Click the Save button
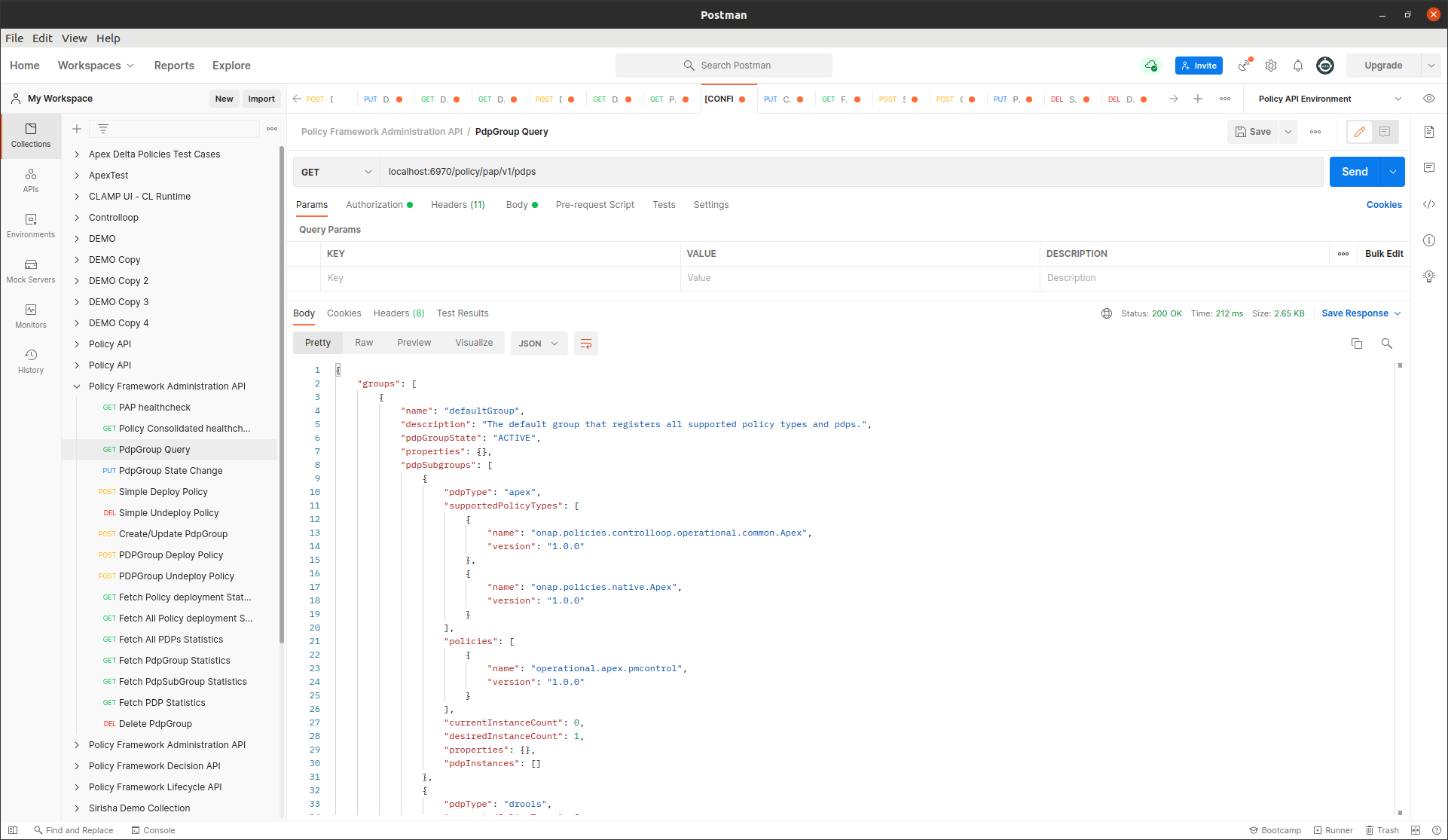This screenshot has width=1448, height=840. pos(1254,132)
